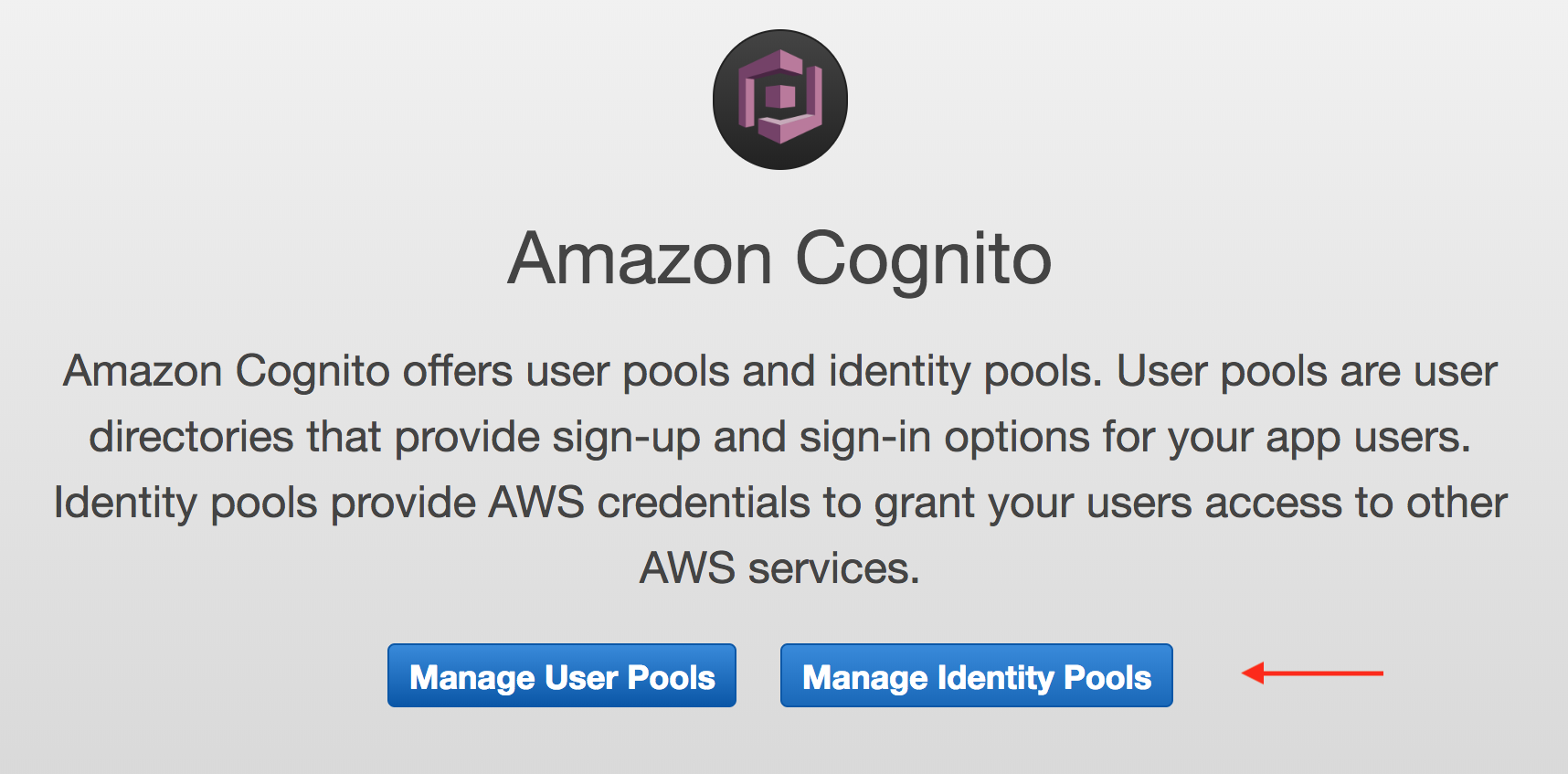Click the word Amazon in the heading
1568x774 pixels.
tap(641, 260)
